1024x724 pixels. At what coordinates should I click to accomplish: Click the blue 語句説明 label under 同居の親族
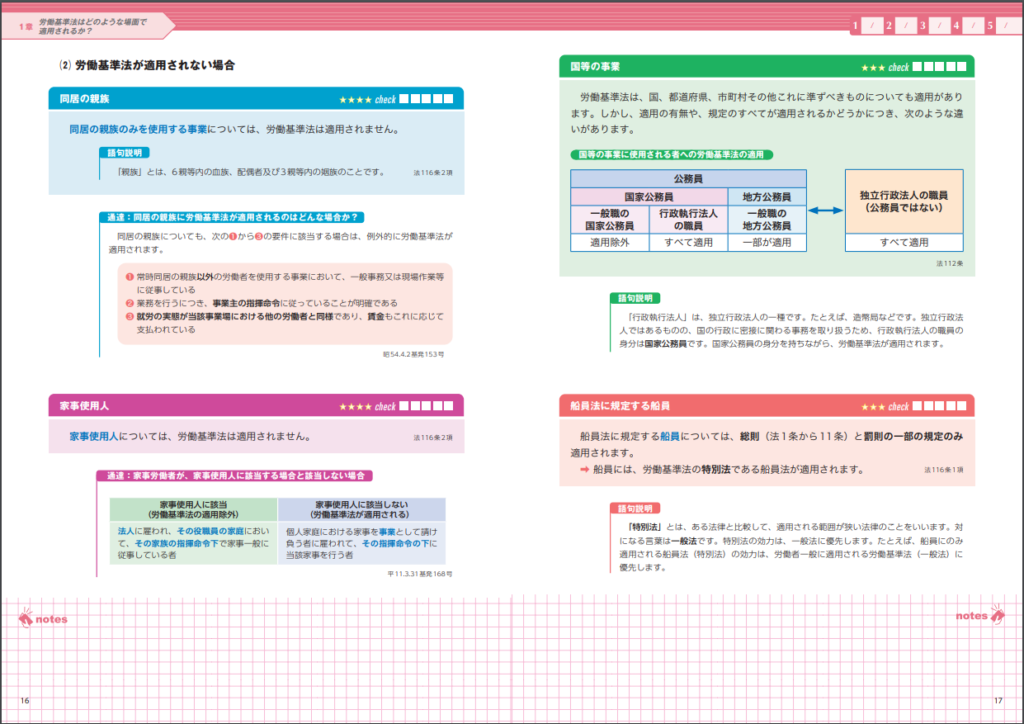[x=124, y=153]
